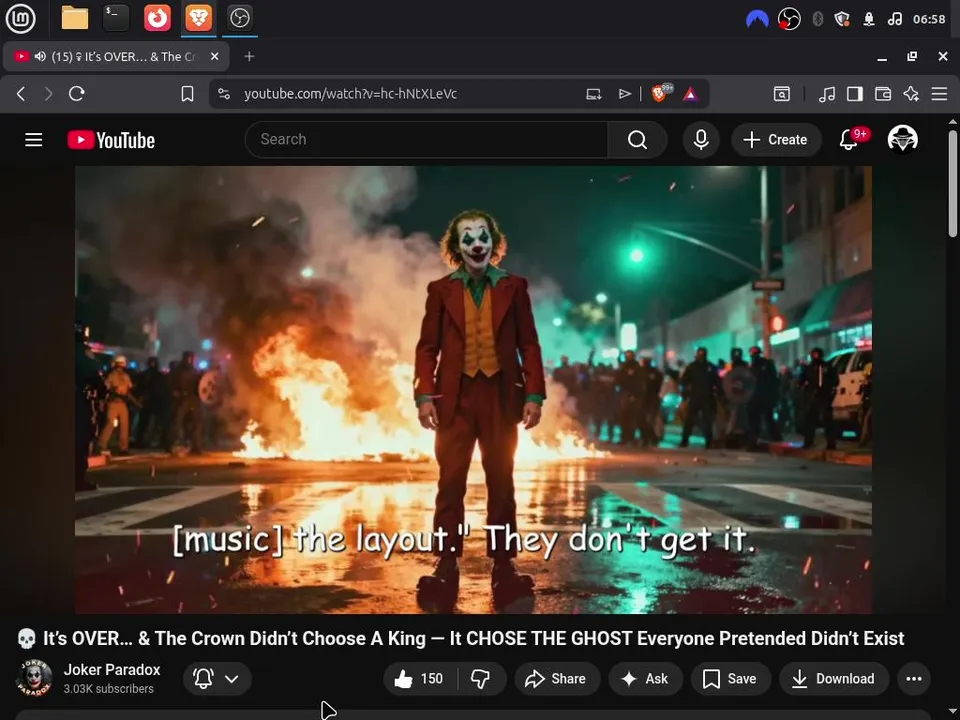The width and height of the screenshot is (960, 720).
Task: Open the tab search icon in the toolbar
Action: tap(782, 94)
